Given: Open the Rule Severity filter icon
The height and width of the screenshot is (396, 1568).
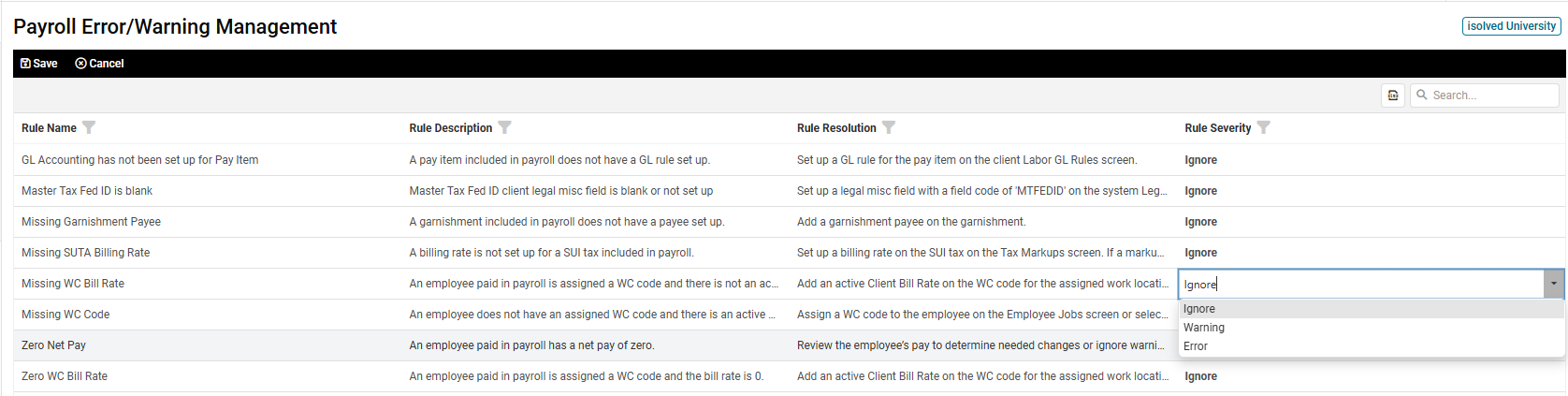Looking at the screenshot, I should coord(1263,127).
